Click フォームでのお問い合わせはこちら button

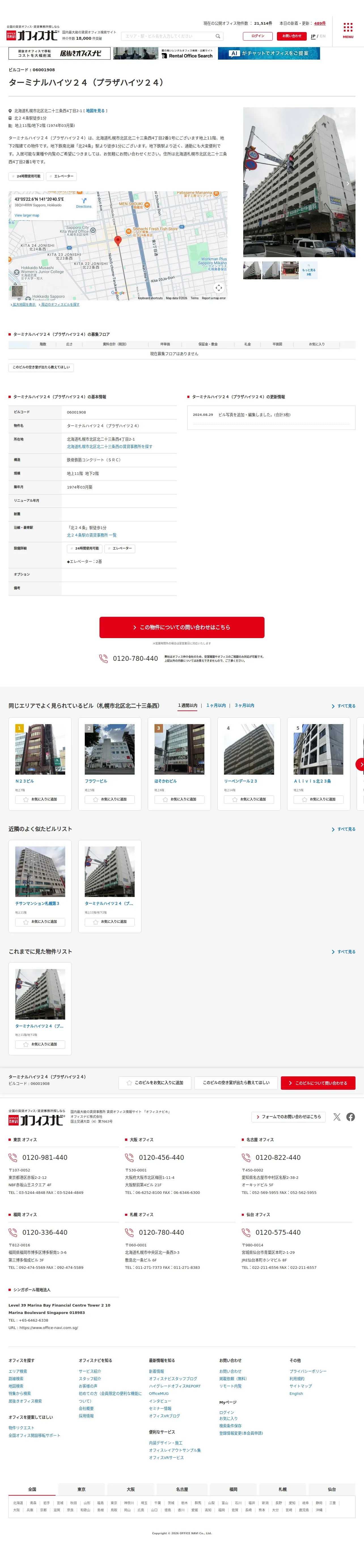[289, 1116]
